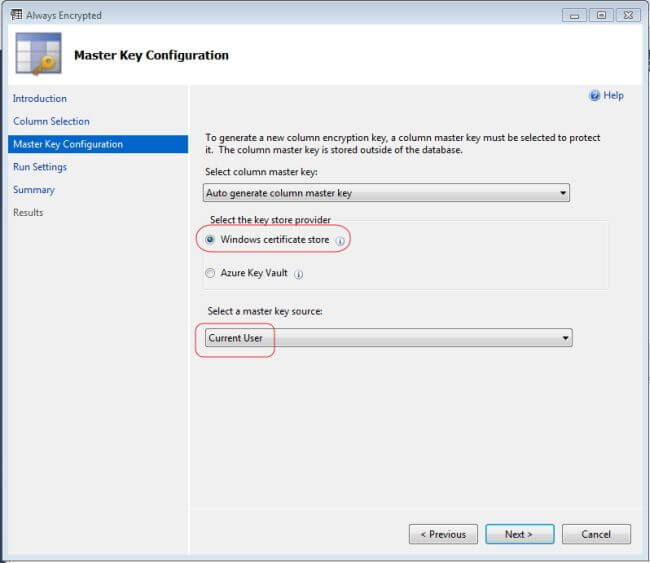The height and width of the screenshot is (563, 650).
Task: Click the info icon beside Azure Key Vault
Action: click(298, 274)
